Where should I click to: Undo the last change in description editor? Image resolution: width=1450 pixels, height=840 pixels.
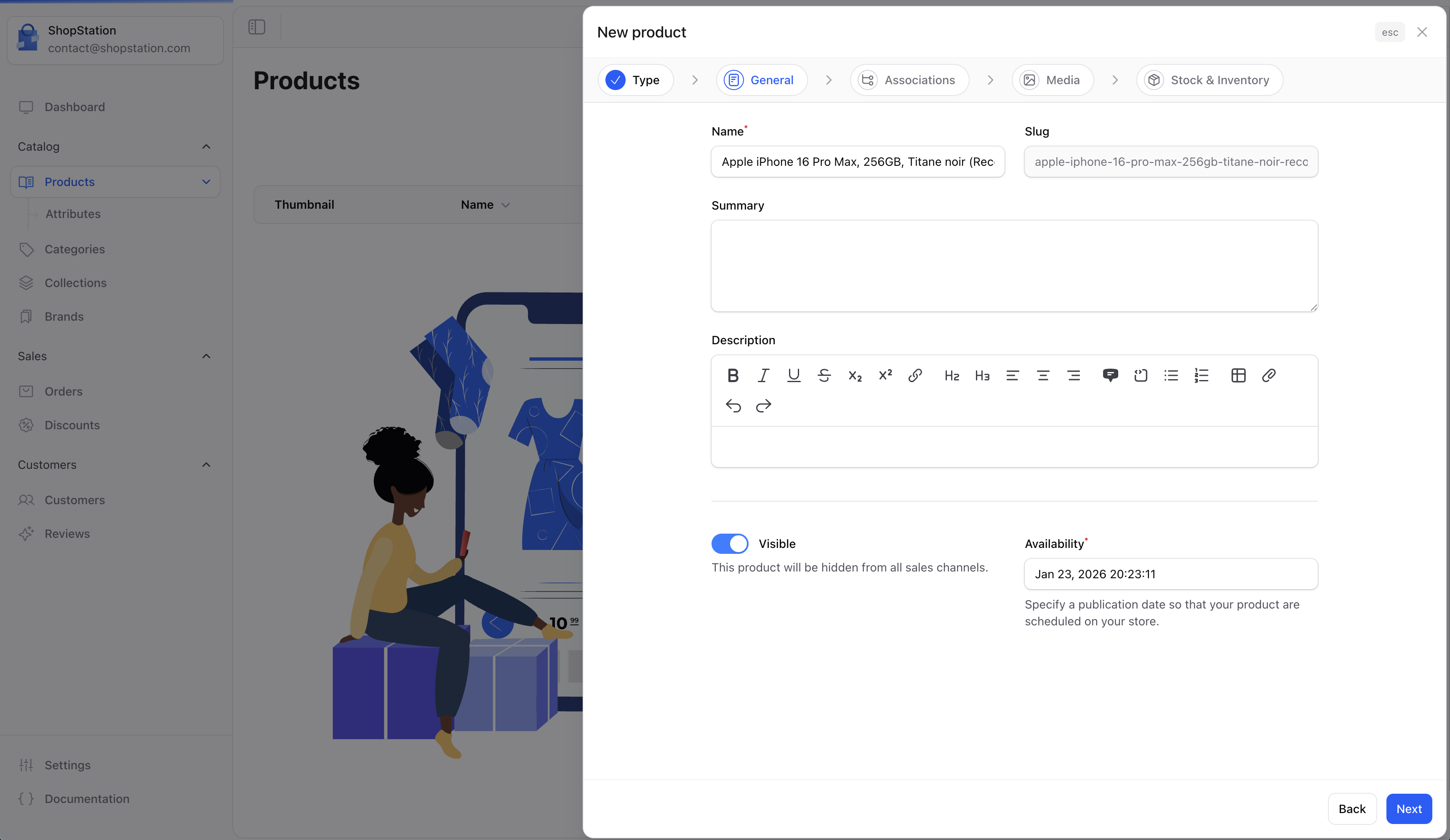(x=733, y=406)
